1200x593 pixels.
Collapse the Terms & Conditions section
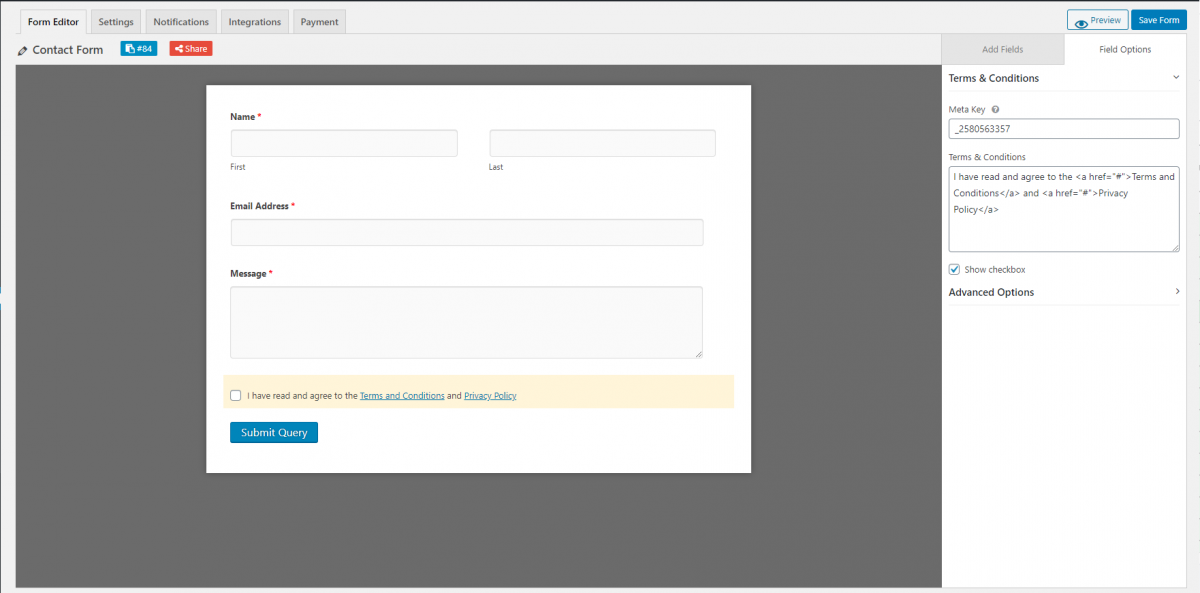[x=1176, y=78]
